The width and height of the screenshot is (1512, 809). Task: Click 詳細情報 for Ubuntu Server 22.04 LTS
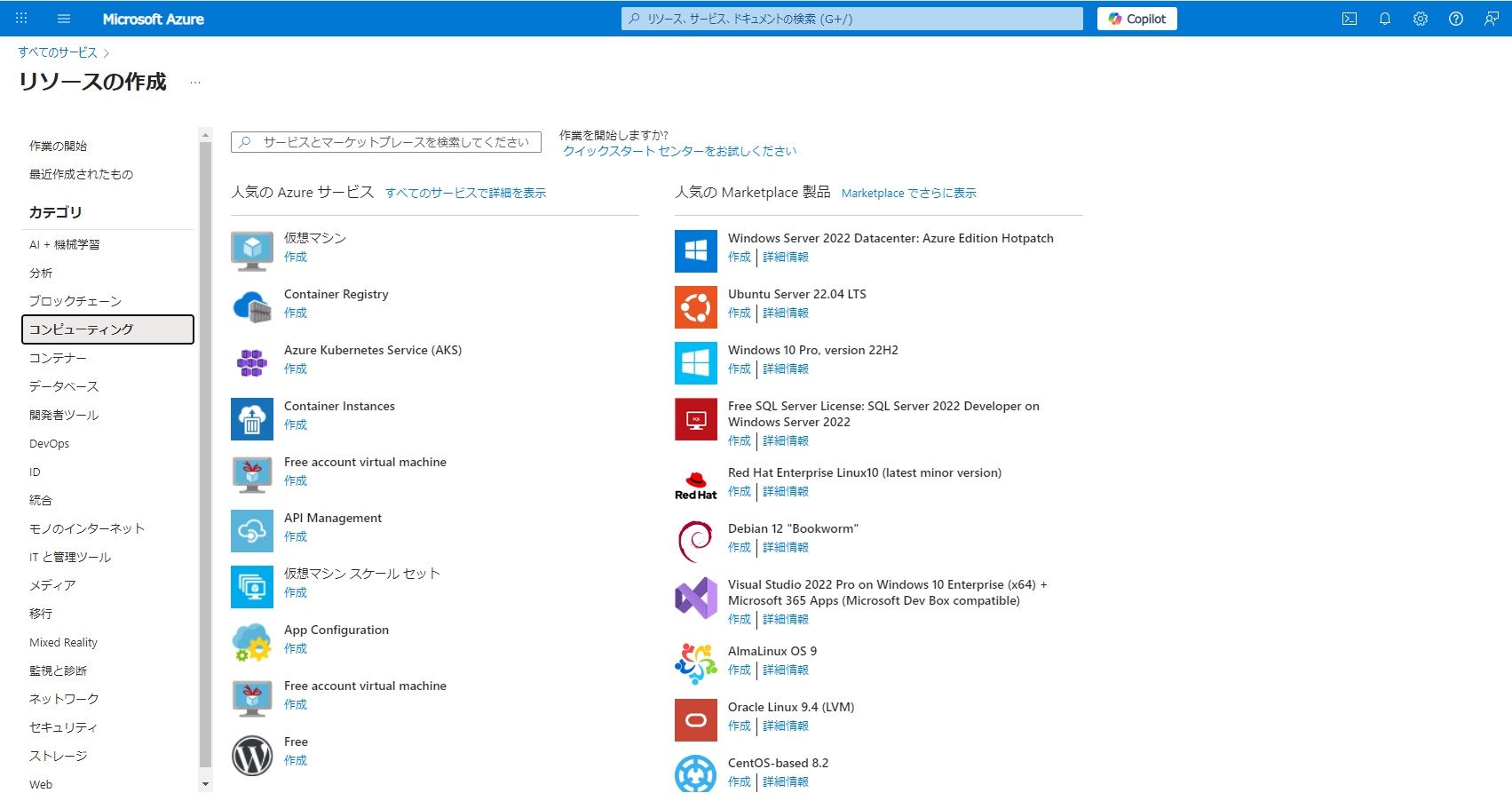click(x=786, y=313)
